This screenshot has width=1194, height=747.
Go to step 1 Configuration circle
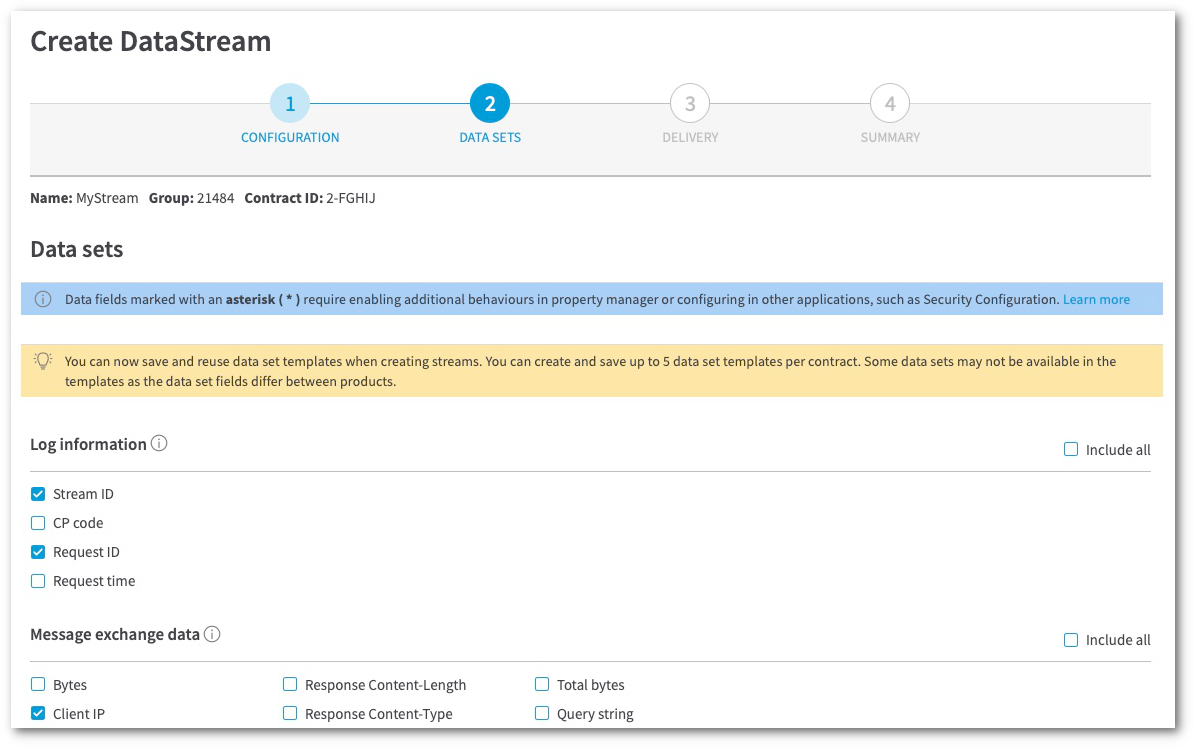[290, 103]
